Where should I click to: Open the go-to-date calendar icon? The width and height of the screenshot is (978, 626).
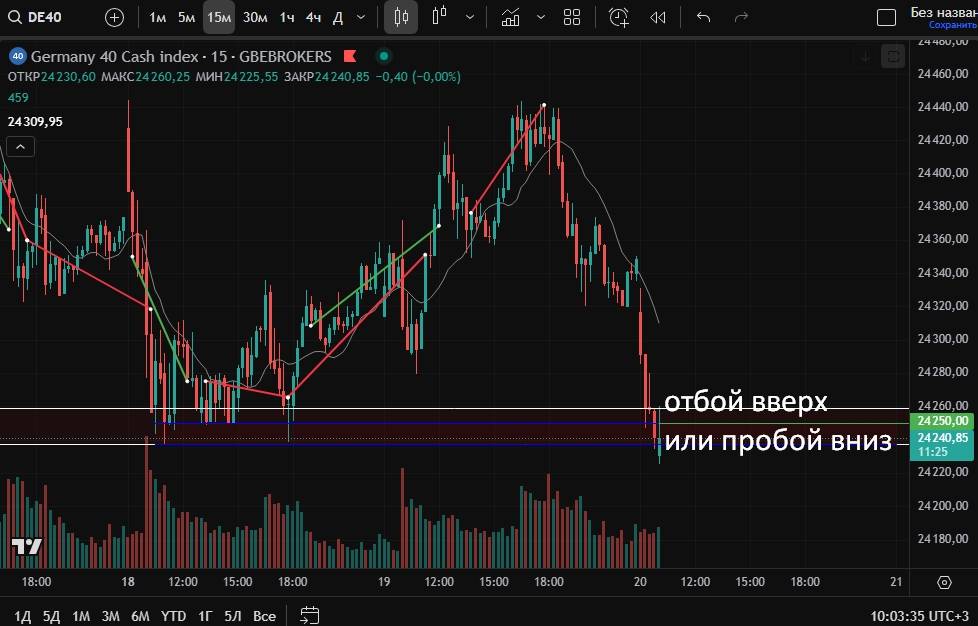(x=309, y=615)
